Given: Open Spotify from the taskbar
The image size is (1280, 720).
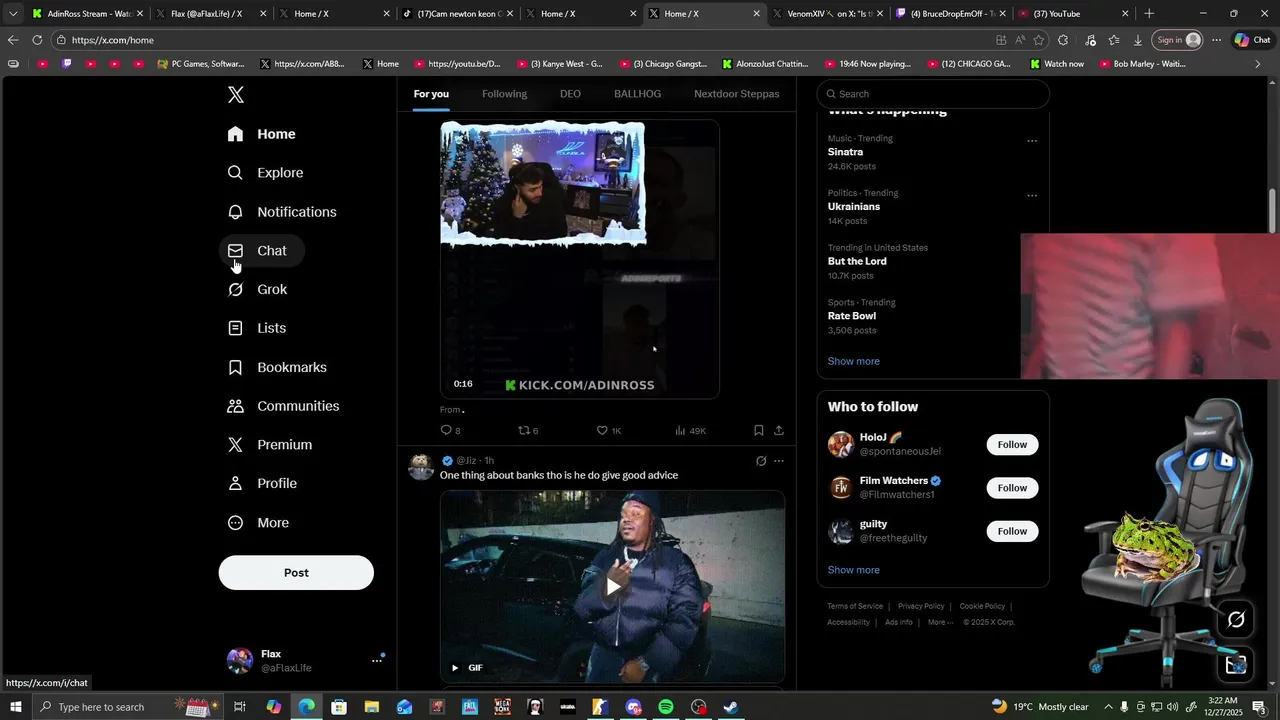Looking at the screenshot, I should 666,707.
